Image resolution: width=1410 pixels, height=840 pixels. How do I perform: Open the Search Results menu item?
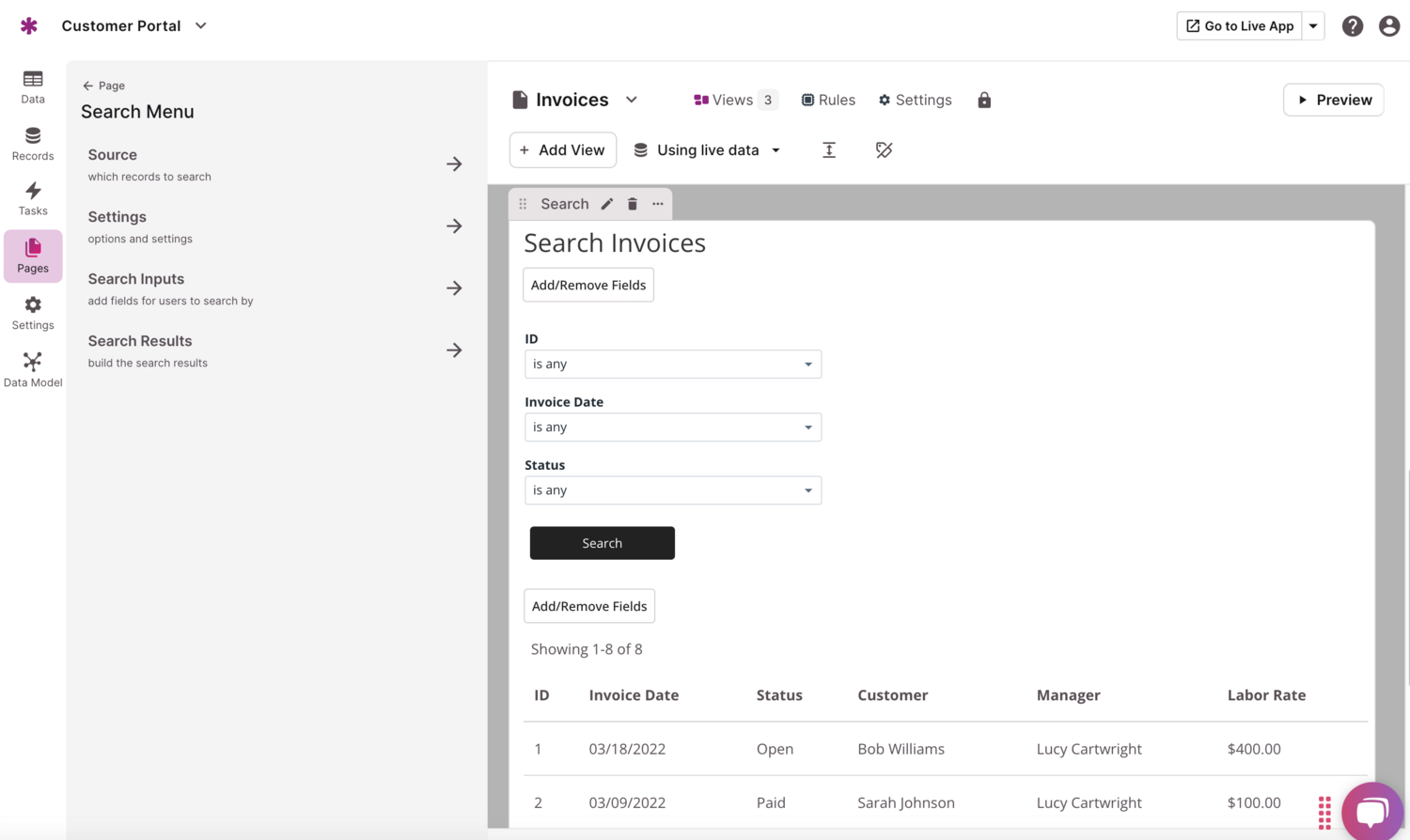(273, 350)
